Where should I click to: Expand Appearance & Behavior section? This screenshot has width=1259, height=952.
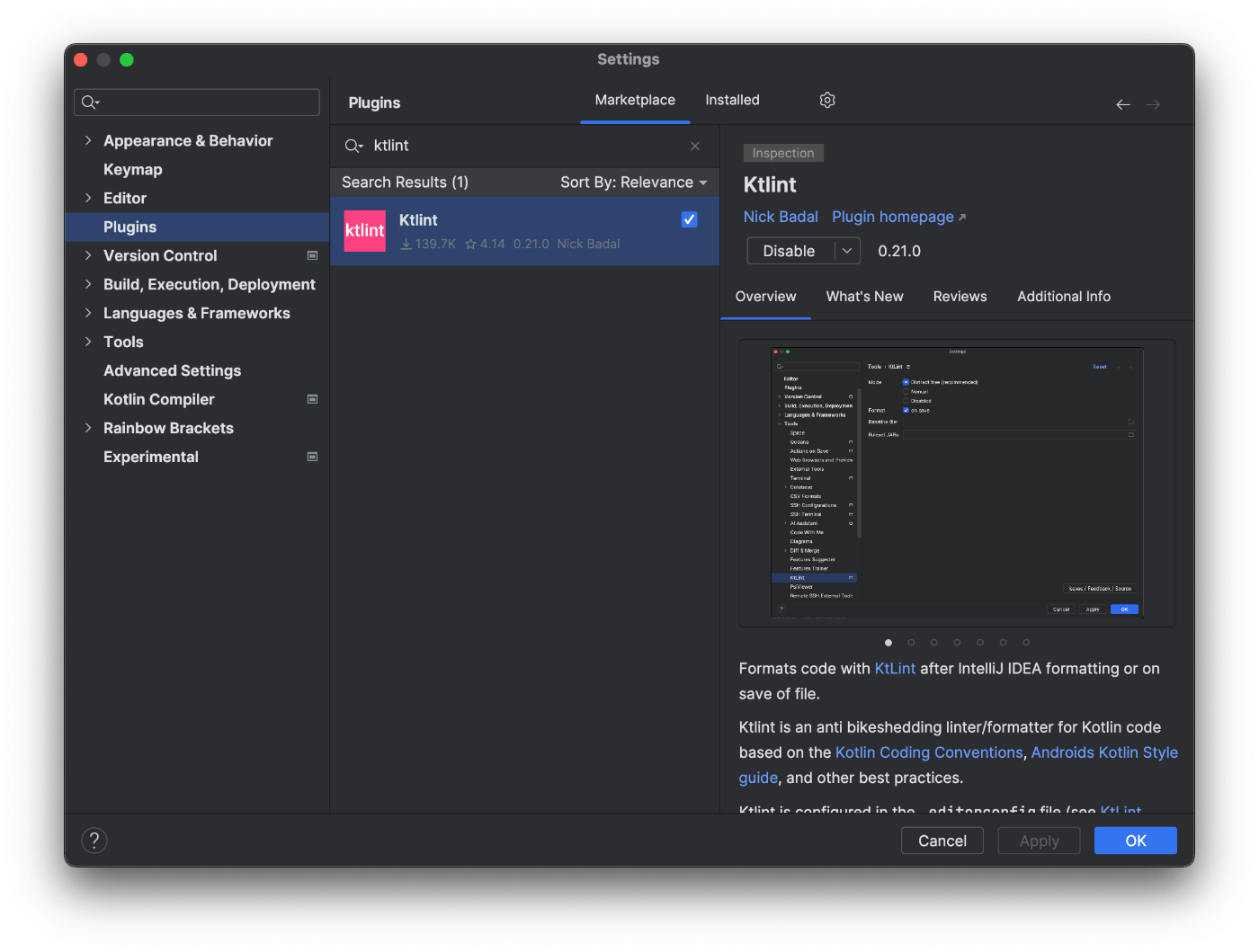[88, 140]
